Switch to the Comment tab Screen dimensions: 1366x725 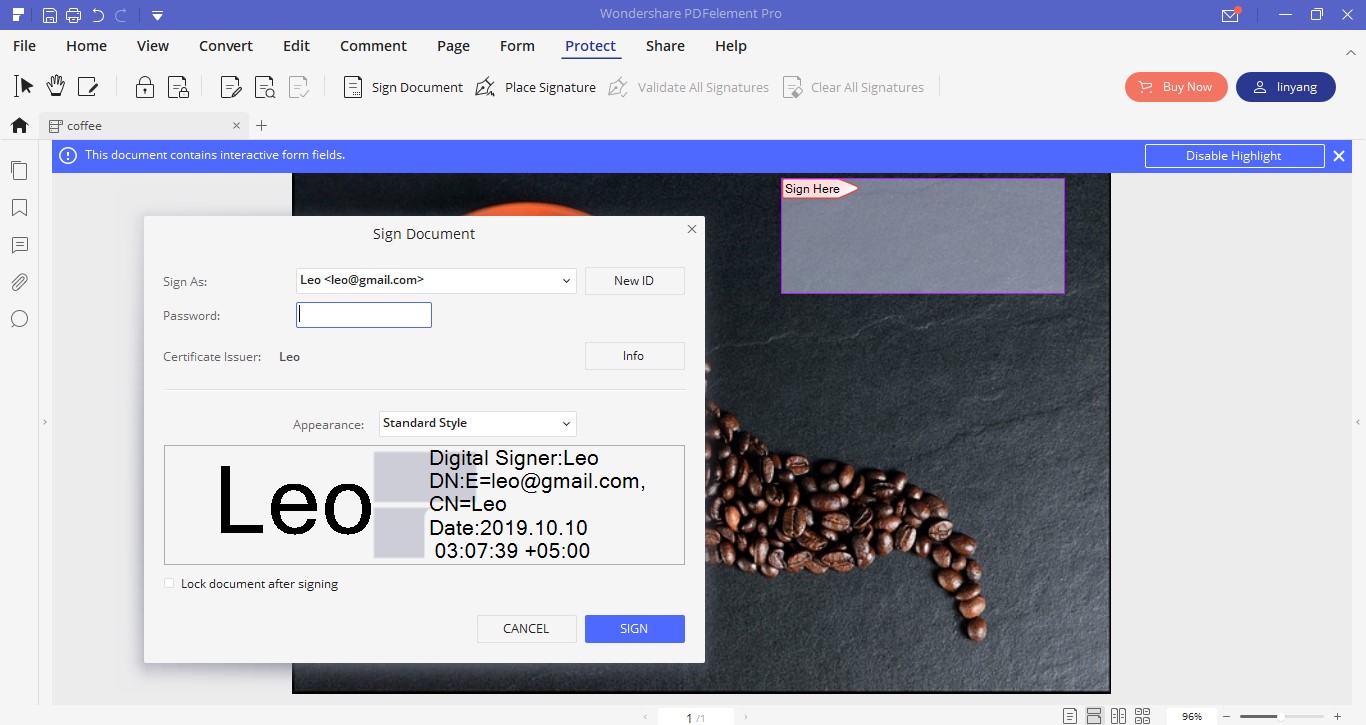click(373, 46)
